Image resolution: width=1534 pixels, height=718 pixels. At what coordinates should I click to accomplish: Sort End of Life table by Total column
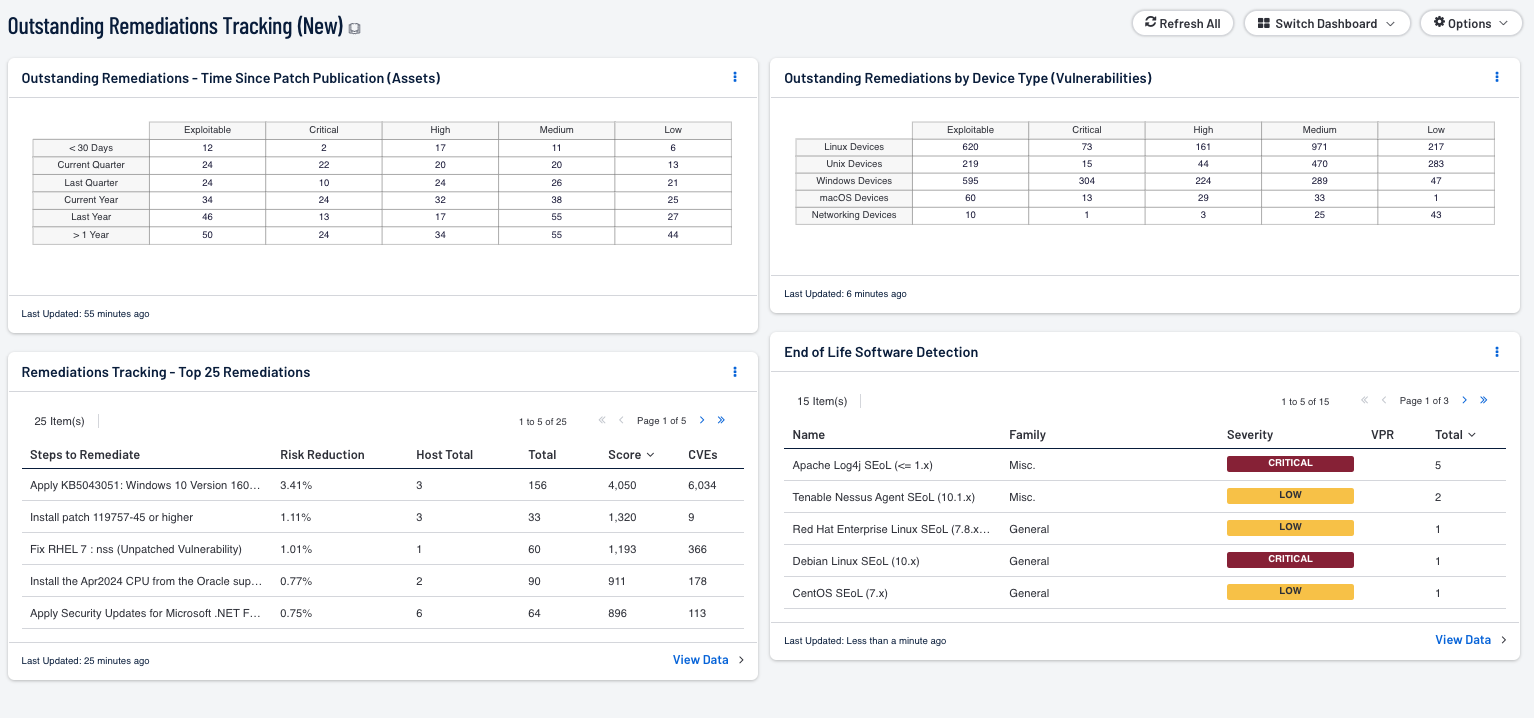pos(1455,435)
